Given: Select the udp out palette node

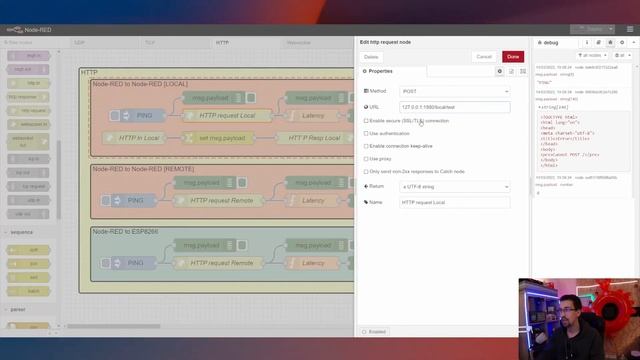Looking at the screenshot, I should pos(29,214).
